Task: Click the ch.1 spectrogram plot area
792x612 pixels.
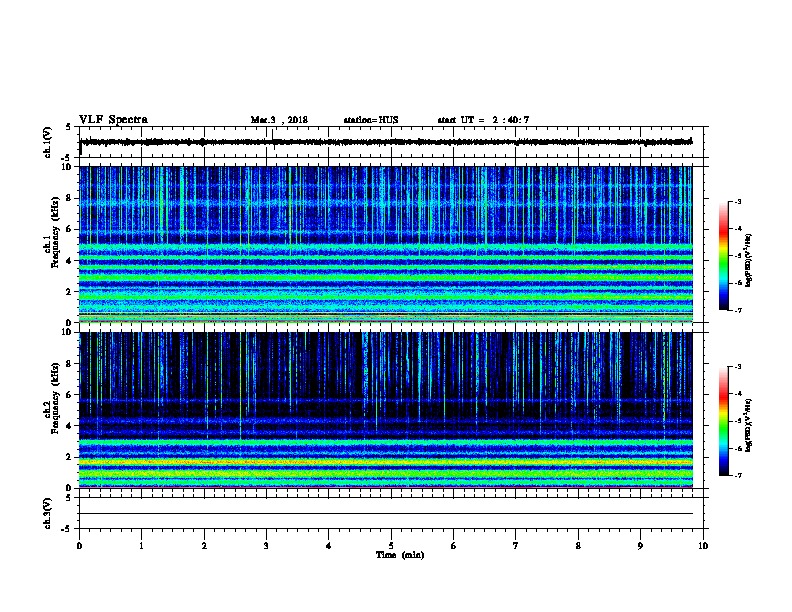Action: coord(386,244)
